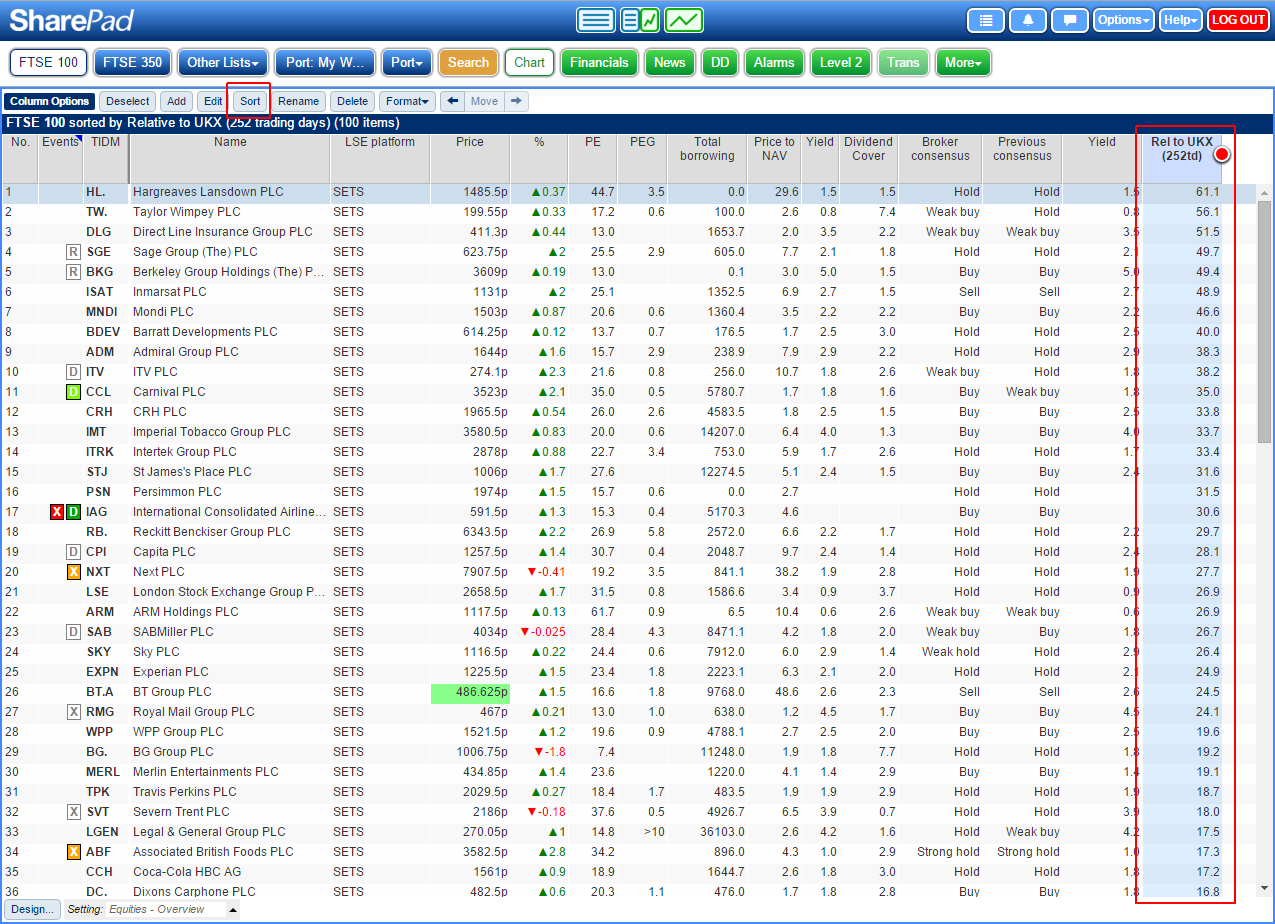
Task: Click the orange X event icon for ABF
Action: [x=73, y=852]
